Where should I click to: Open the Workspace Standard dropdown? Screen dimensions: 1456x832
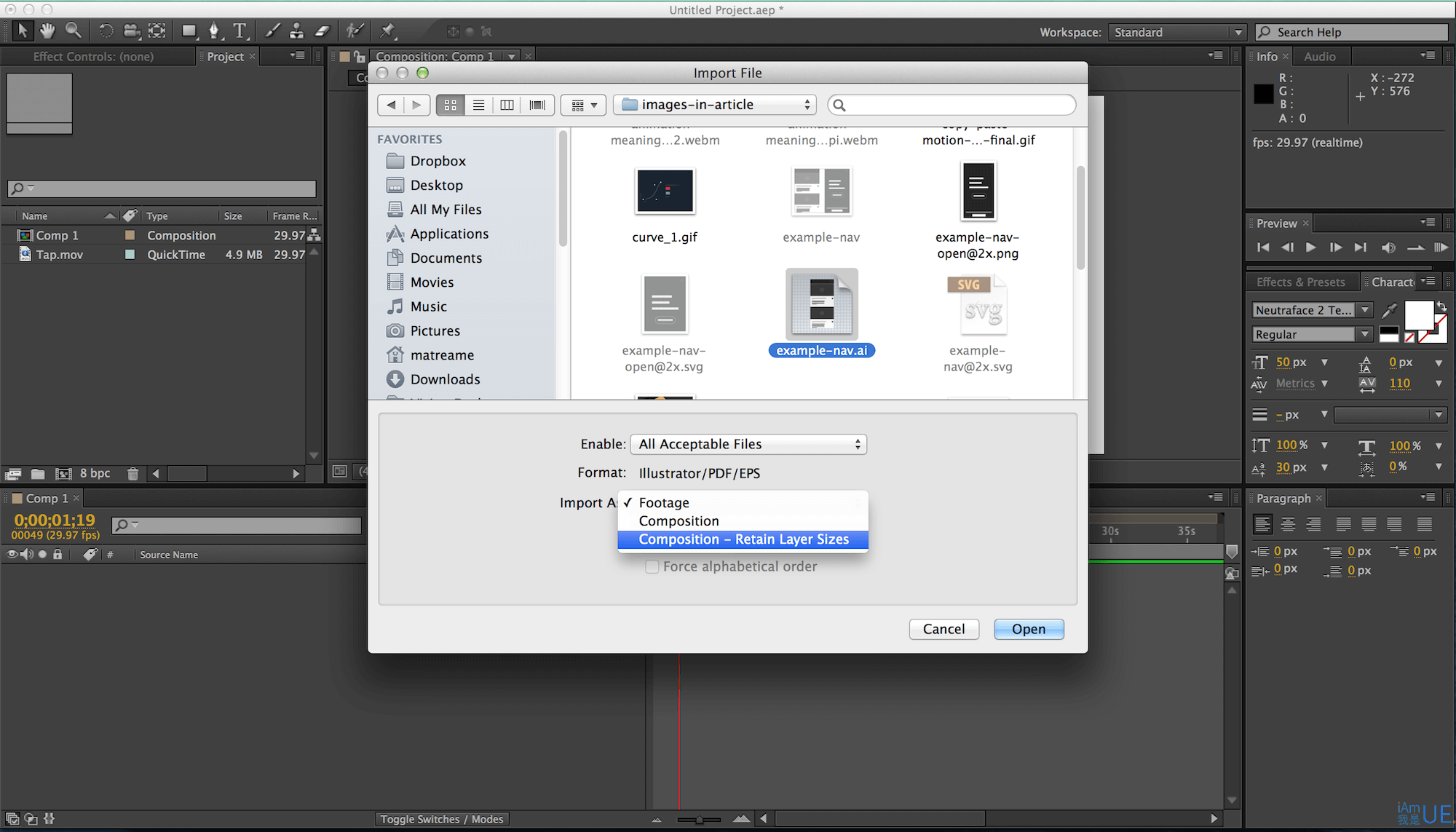pyautogui.click(x=1176, y=32)
